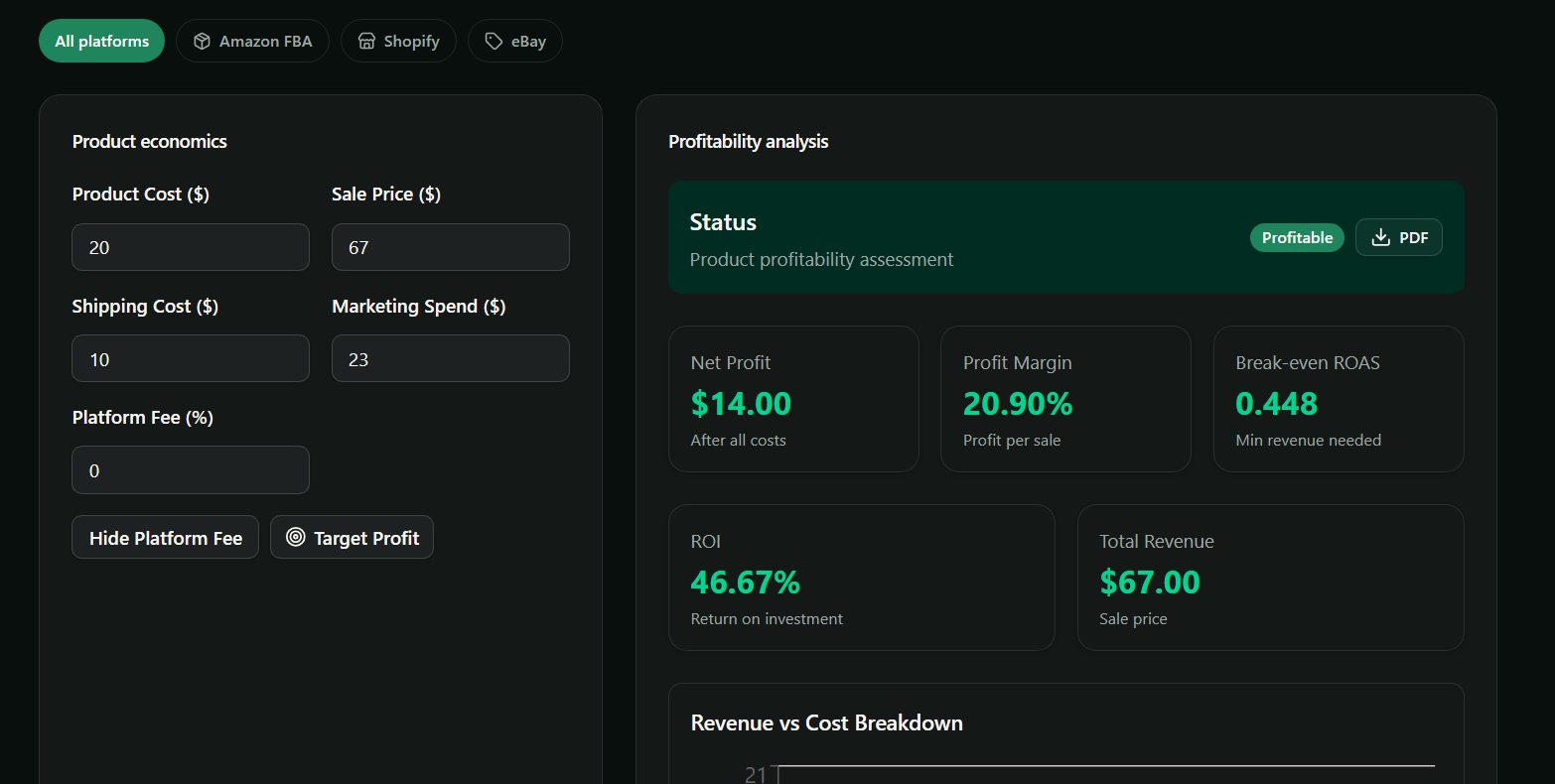Click the target icon beside Target Profit

[295, 537]
